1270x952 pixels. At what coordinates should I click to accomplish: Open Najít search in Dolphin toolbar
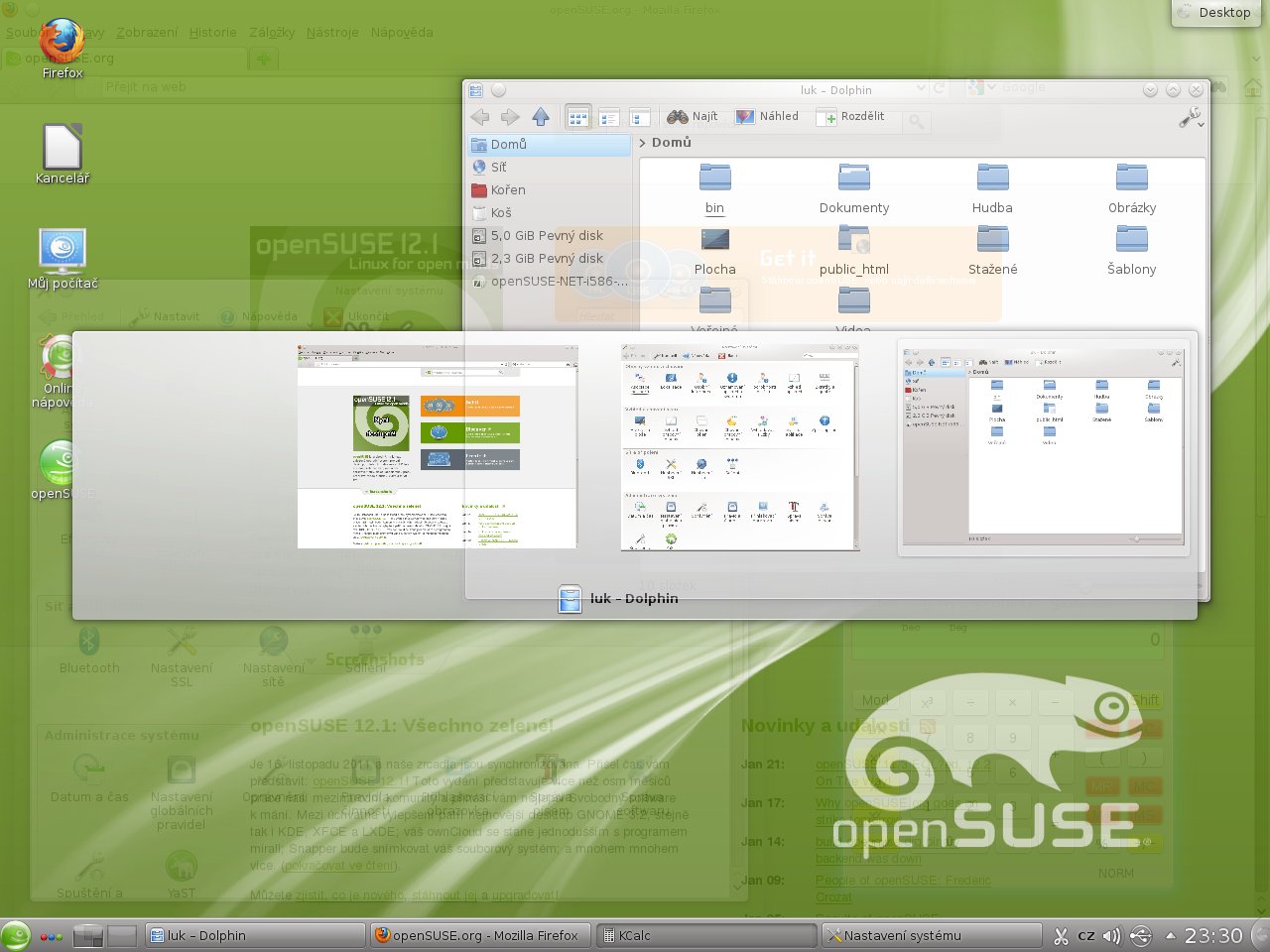click(693, 116)
